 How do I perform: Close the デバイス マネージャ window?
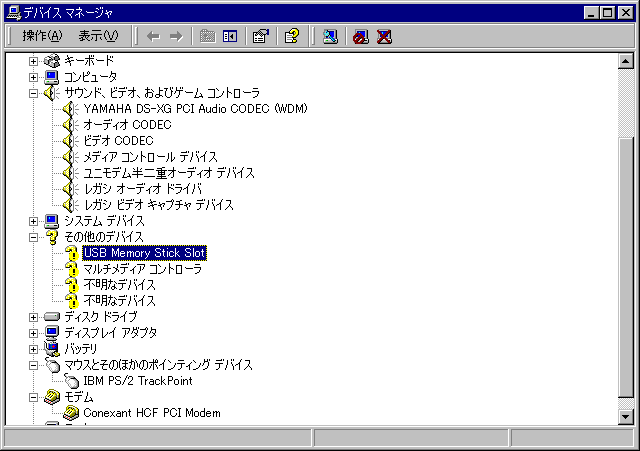coord(625,13)
